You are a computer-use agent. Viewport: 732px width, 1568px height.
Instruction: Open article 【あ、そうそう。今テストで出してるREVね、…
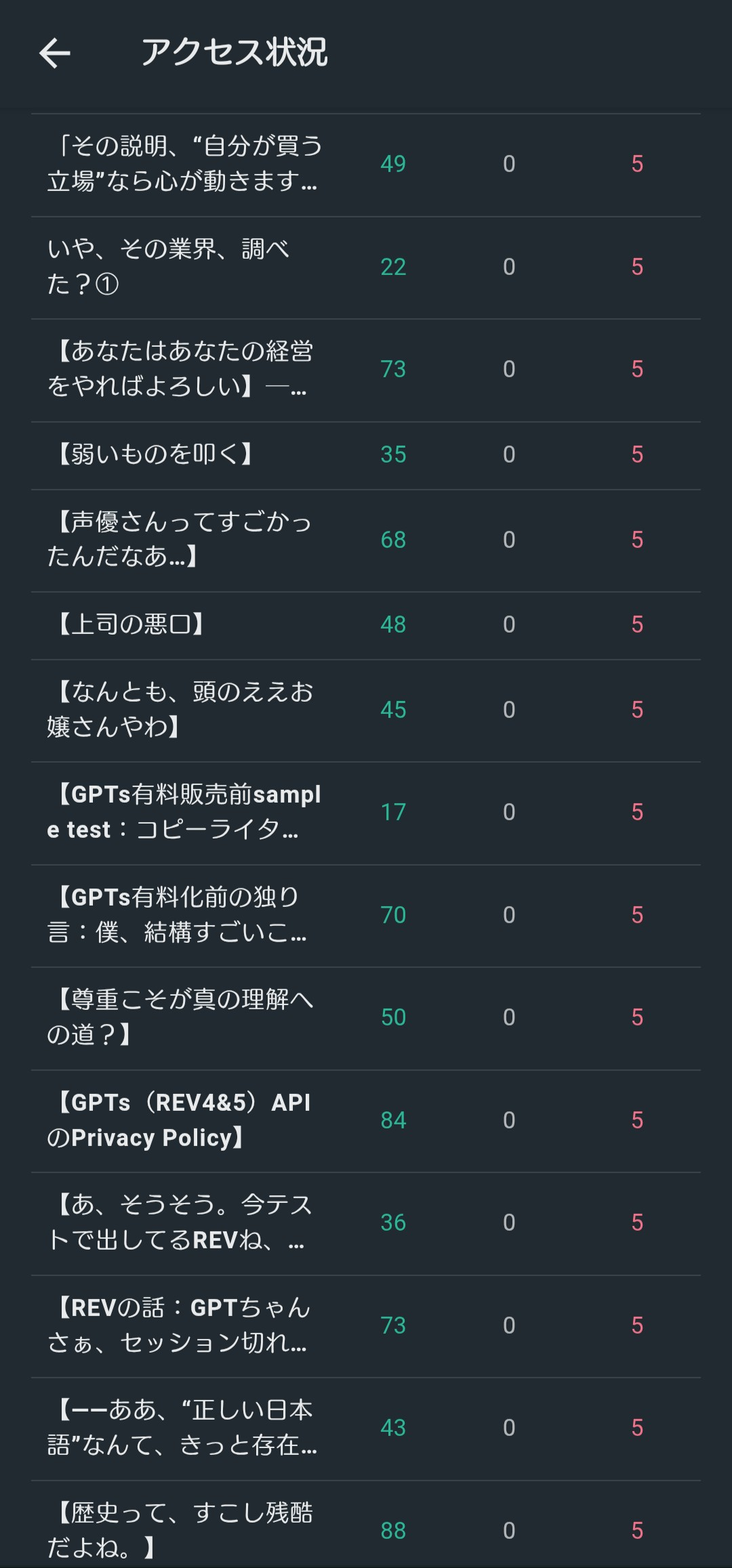point(179,1223)
